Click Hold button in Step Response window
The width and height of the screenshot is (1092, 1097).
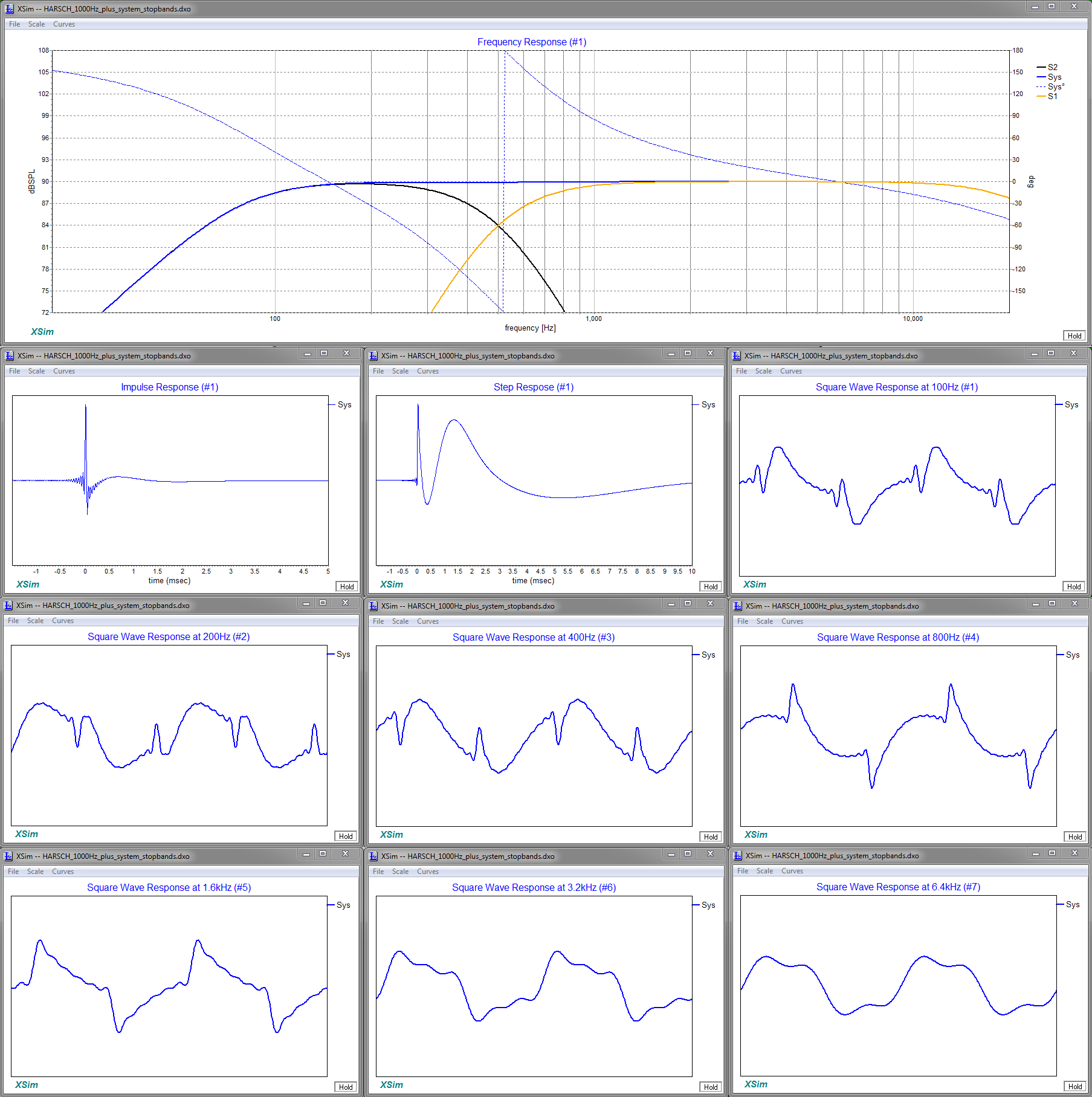[711, 586]
